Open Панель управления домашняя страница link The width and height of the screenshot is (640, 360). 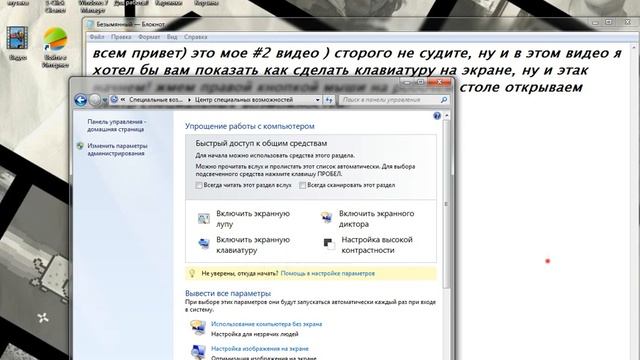116,125
